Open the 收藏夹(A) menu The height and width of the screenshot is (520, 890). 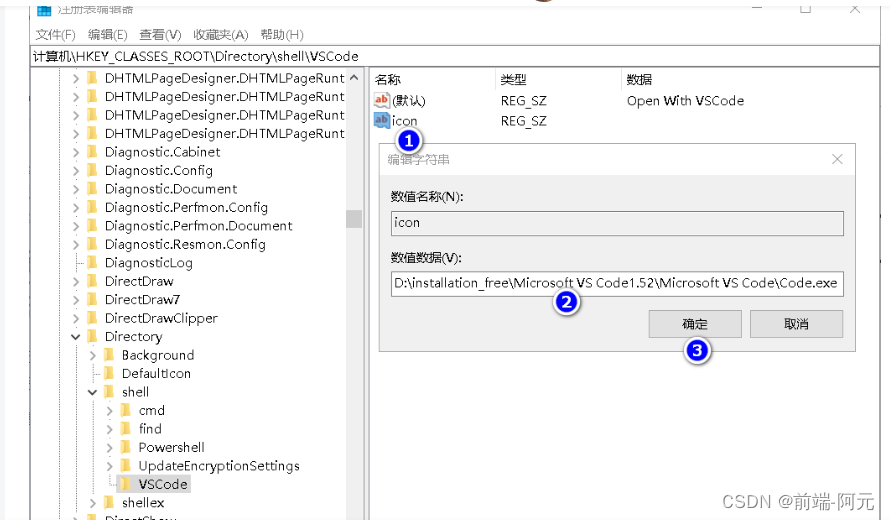coord(221,35)
